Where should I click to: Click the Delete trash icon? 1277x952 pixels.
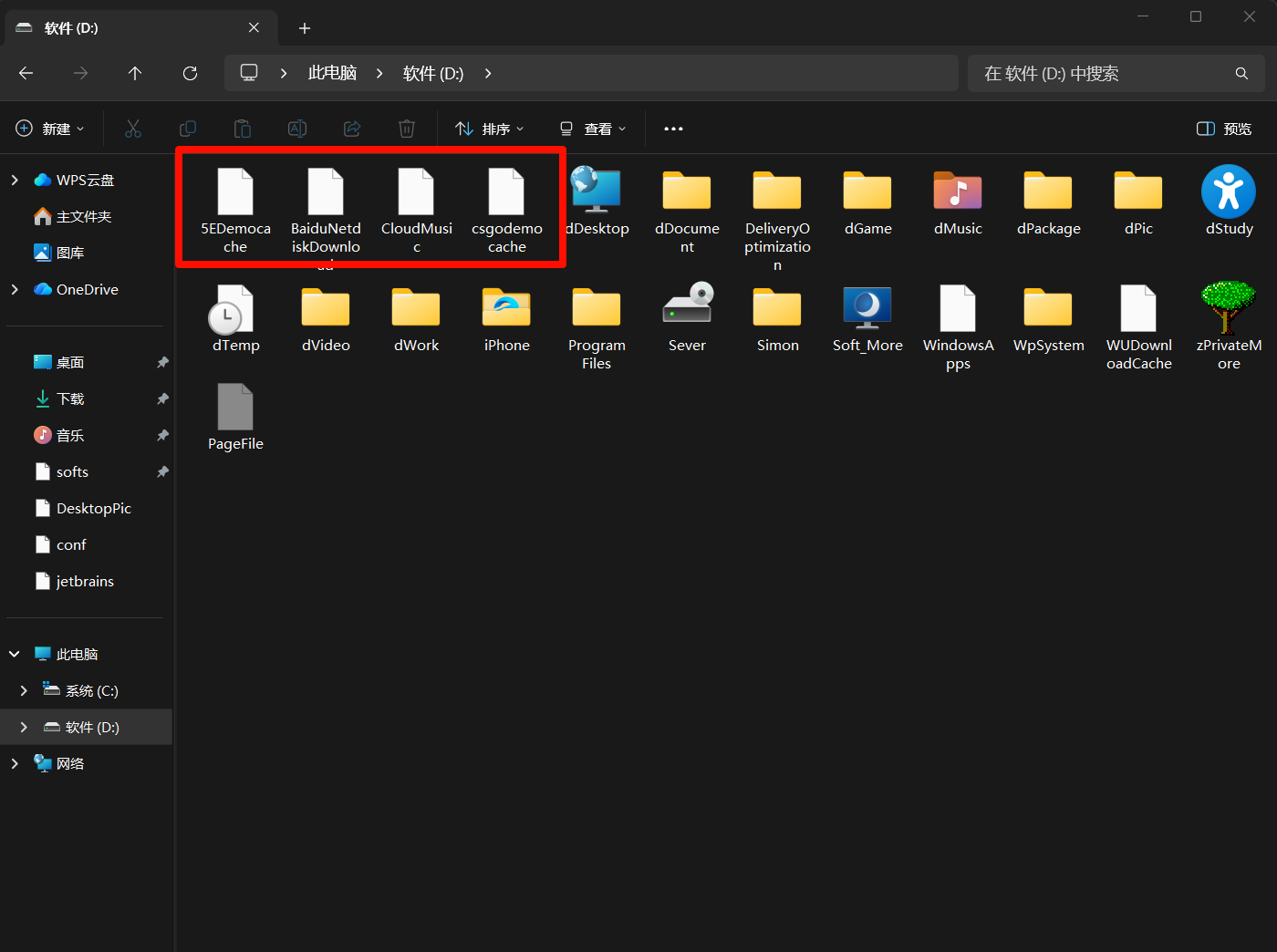[407, 129]
